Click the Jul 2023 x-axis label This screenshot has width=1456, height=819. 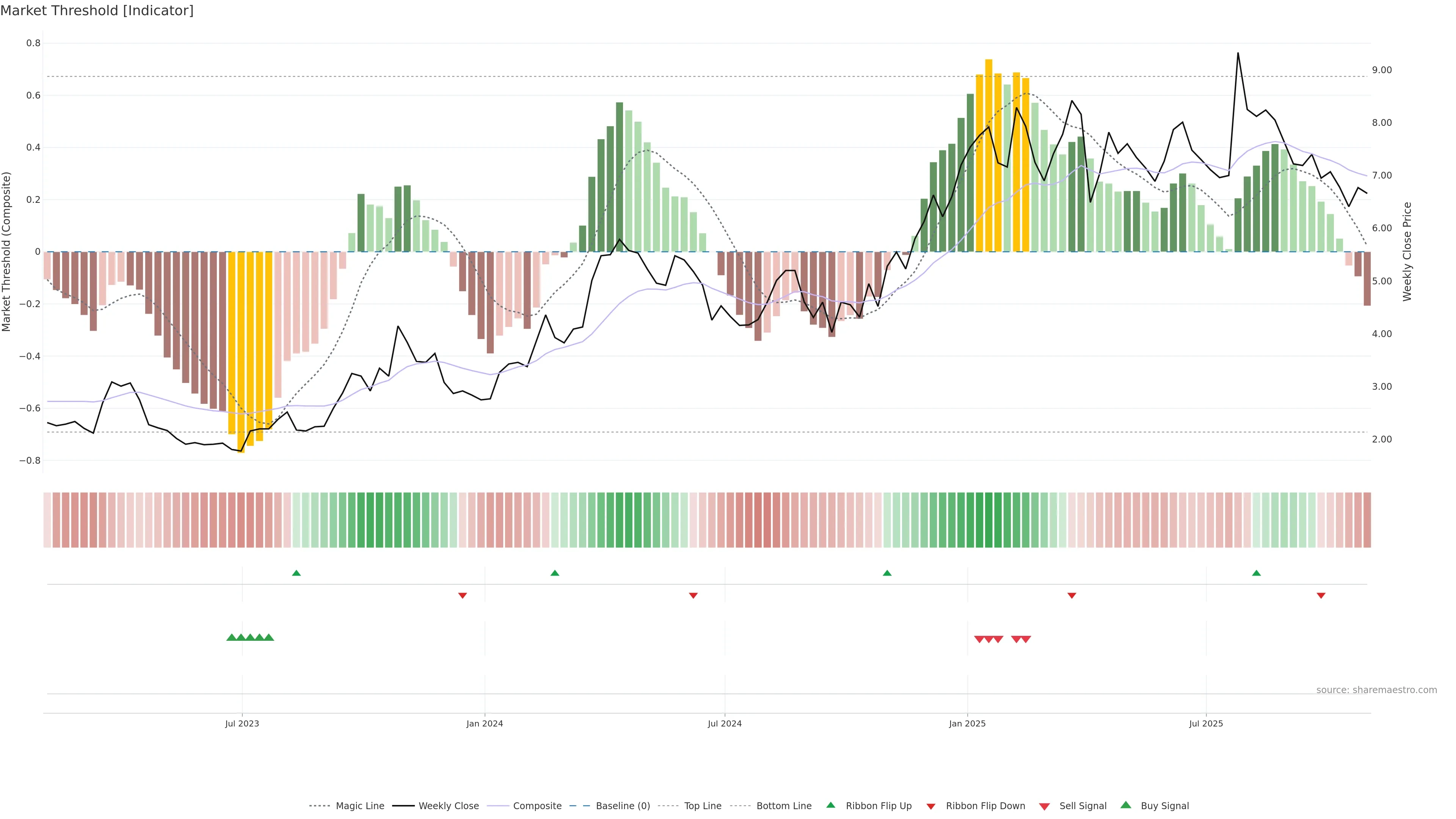242,723
